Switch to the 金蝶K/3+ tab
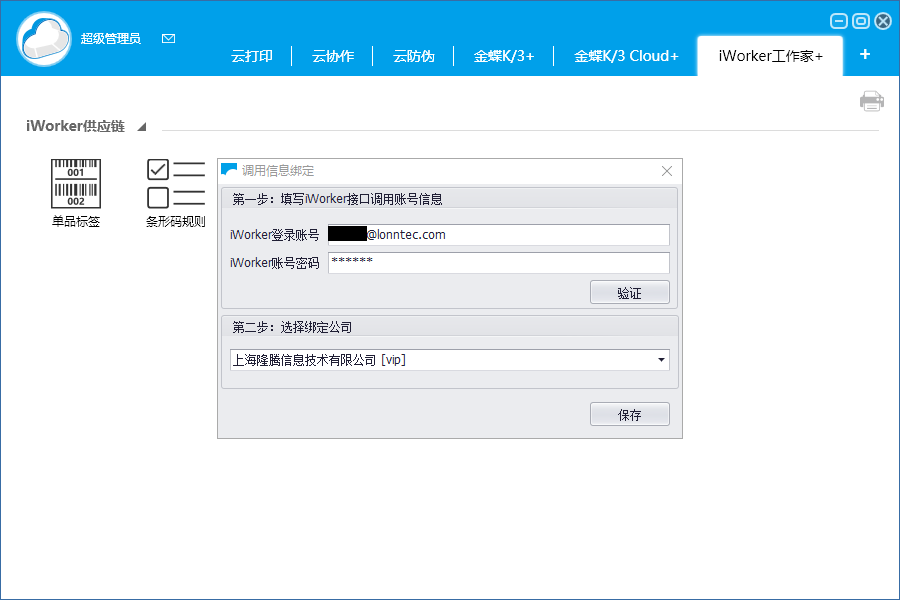Screen dimensions: 900x600 [503, 56]
